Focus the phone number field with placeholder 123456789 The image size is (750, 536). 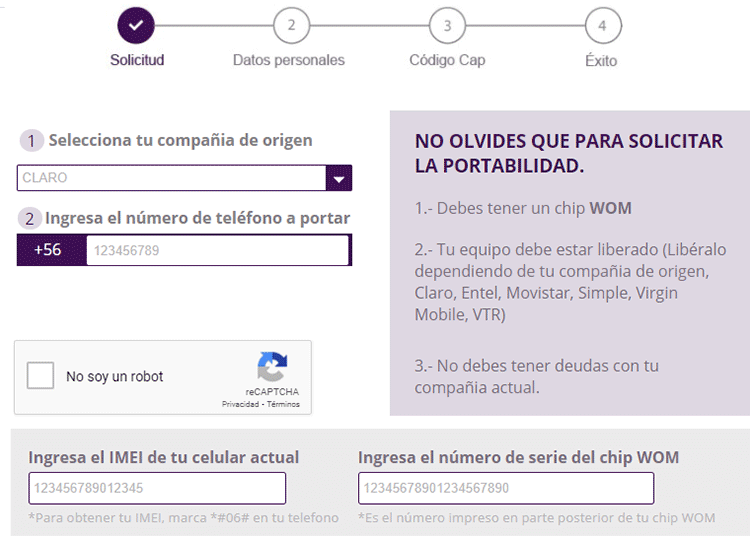pos(218,250)
